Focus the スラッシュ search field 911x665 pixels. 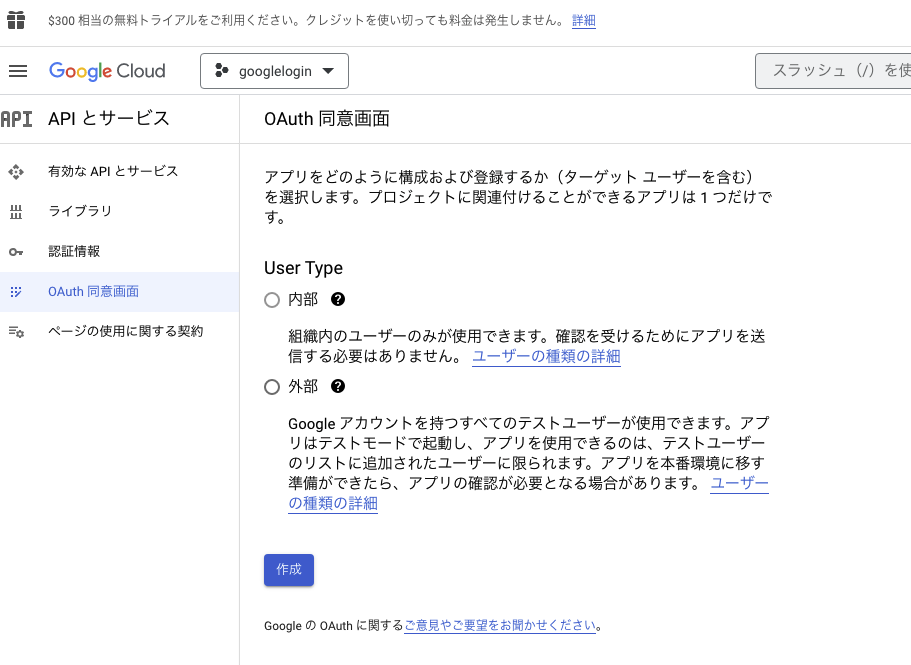point(833,71)
